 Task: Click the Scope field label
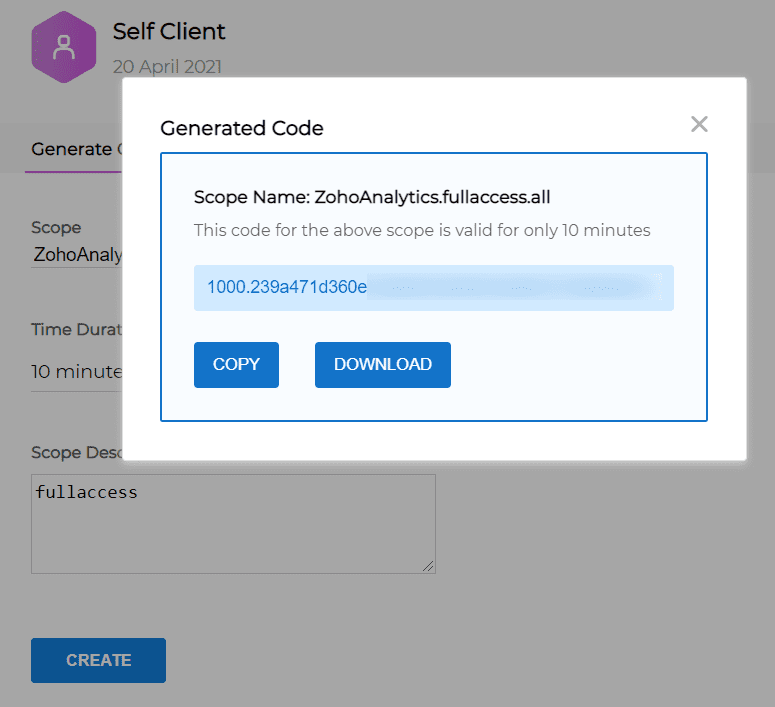(x=56, y=228)
